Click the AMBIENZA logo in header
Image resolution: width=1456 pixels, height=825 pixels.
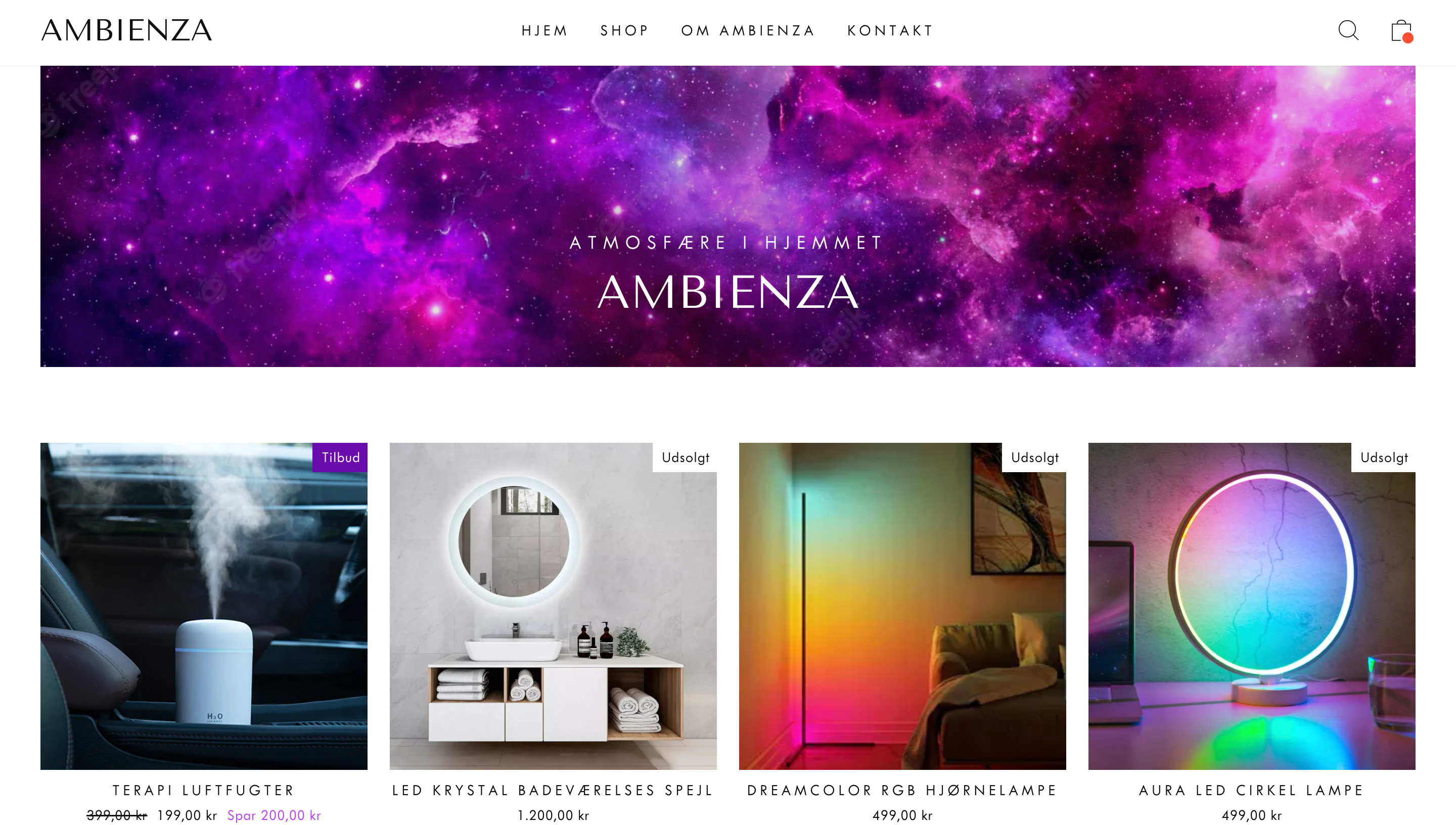coord(126,31)
